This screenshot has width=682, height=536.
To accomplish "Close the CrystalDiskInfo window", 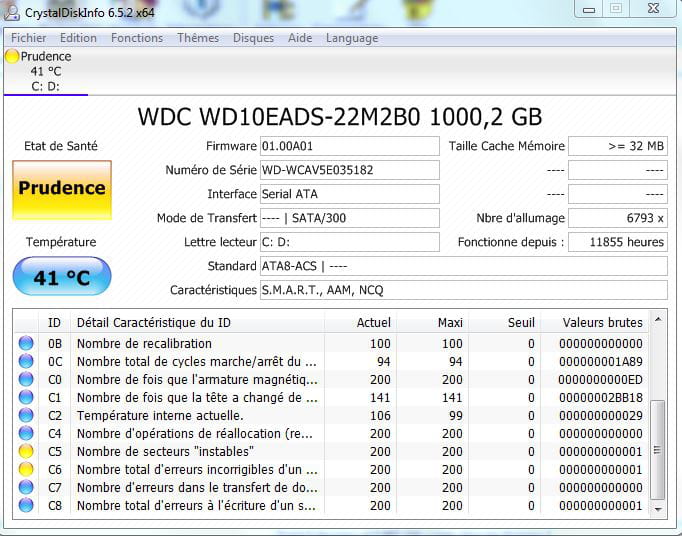I will point(653,8).
